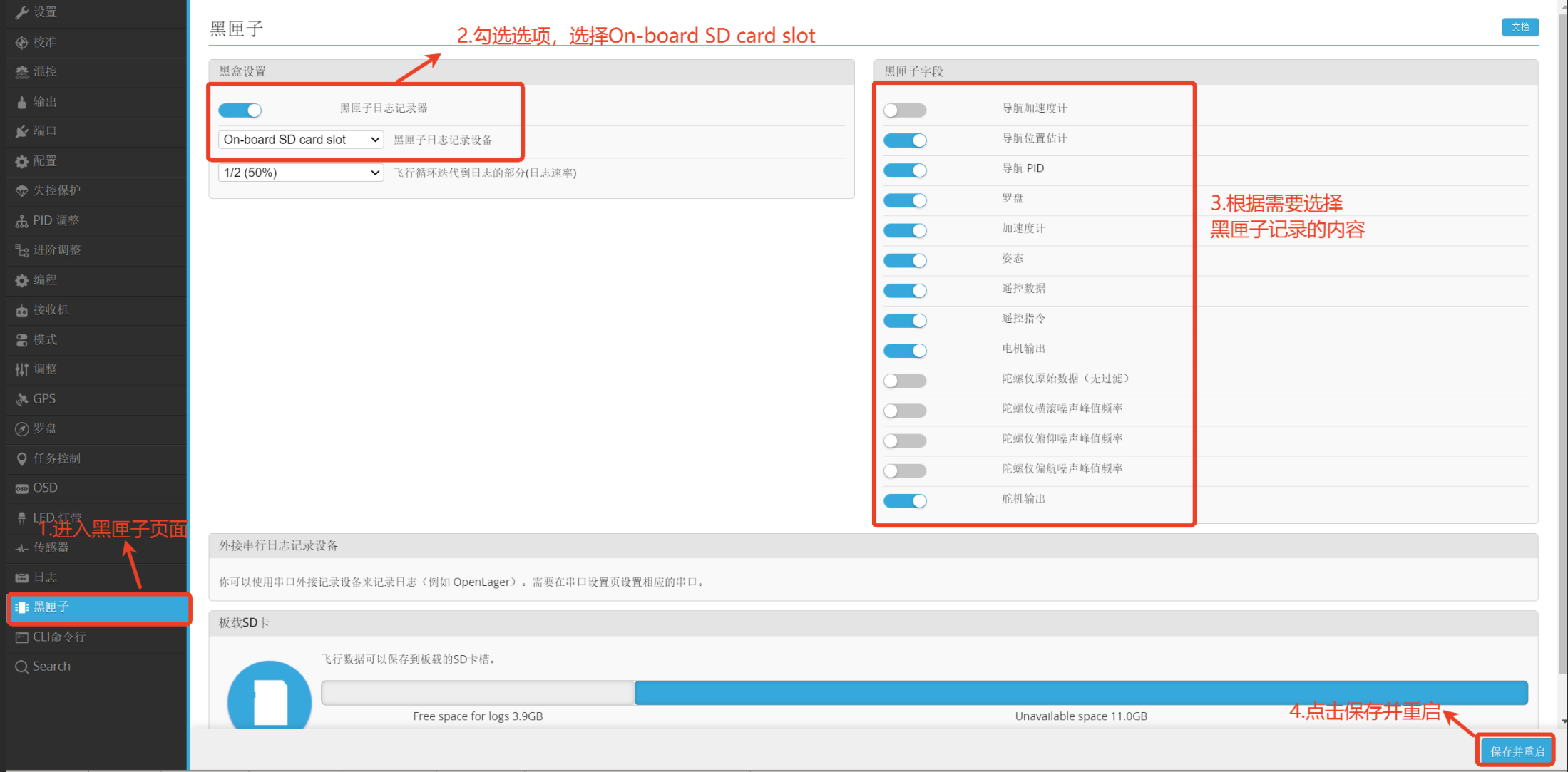Click the OSD icon
Screen dimensions: 1568x772
coord(22,488)
